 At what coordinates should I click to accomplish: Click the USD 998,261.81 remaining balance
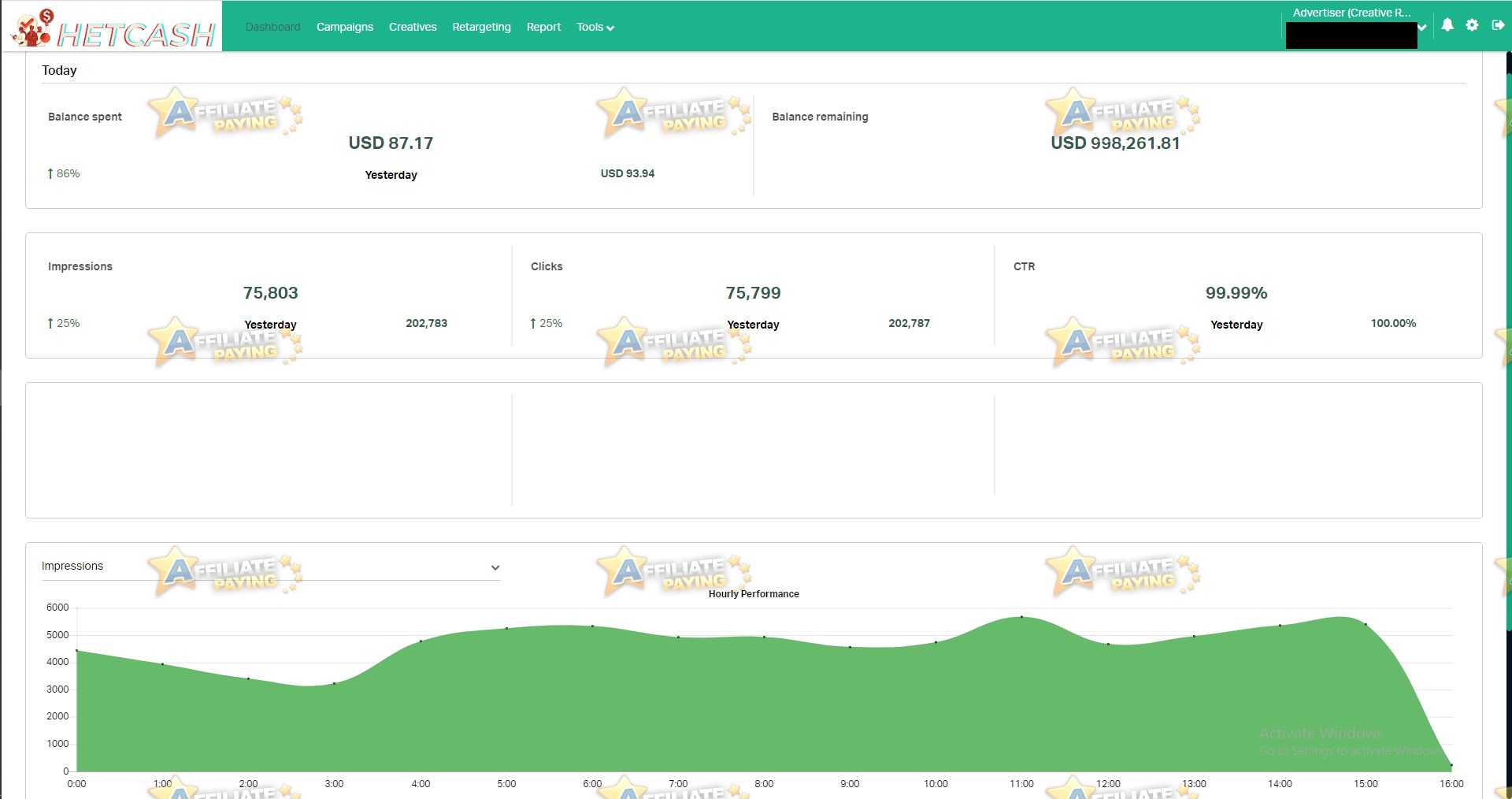coord(1115,143)
